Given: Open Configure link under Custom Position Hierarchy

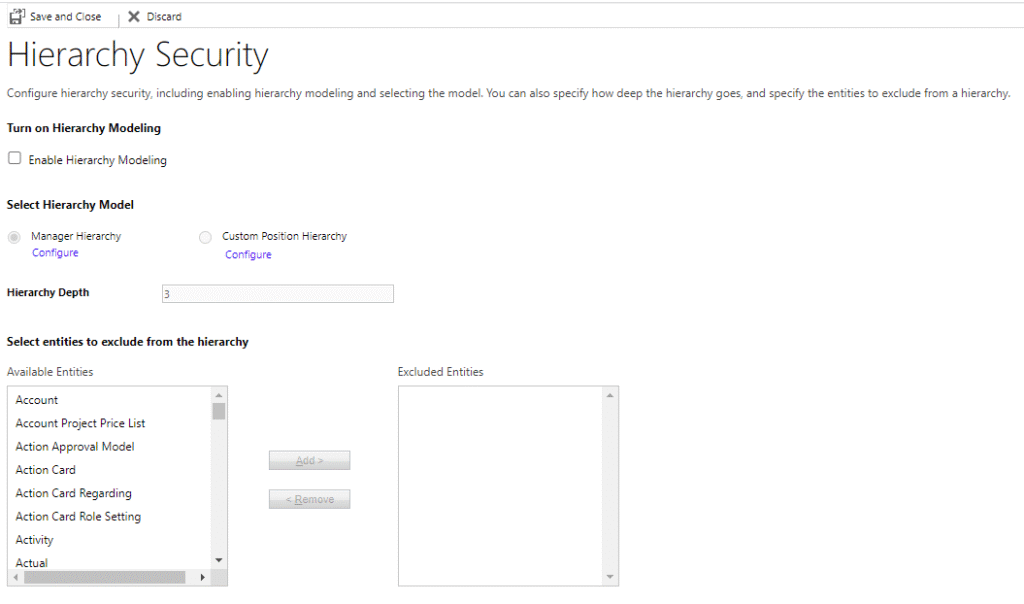Looking at the screenshot, I should (x=248, y=255).
